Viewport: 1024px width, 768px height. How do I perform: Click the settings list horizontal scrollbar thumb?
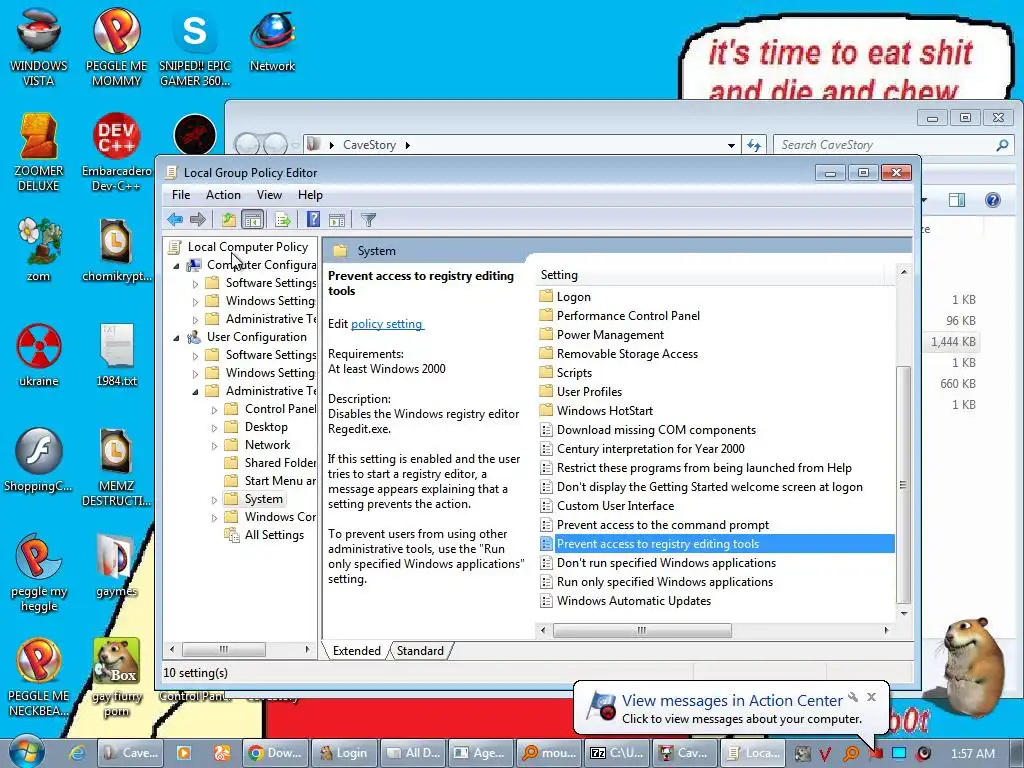tap(643, 630)
